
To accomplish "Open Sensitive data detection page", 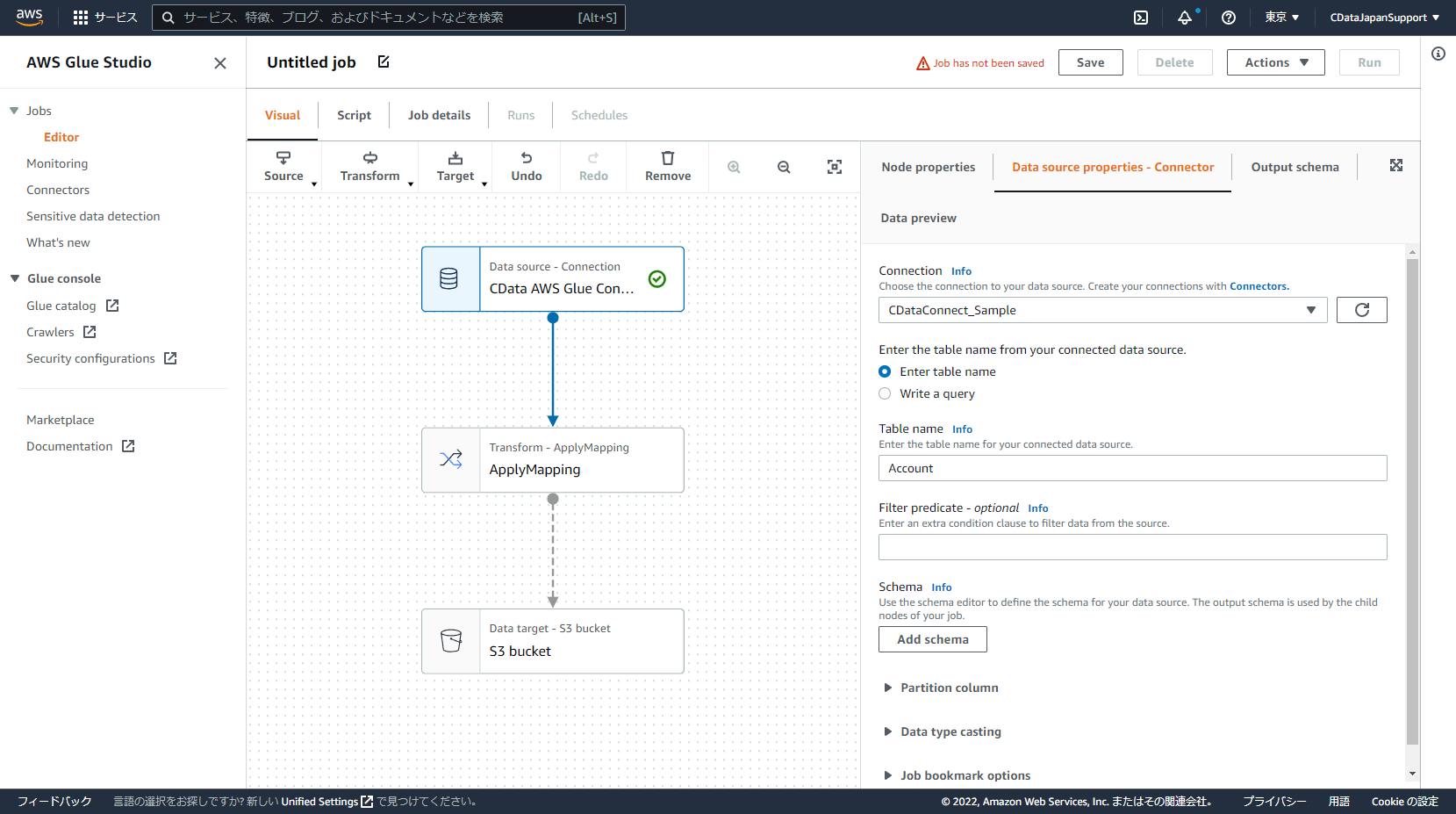I will (x=93, y=216).
